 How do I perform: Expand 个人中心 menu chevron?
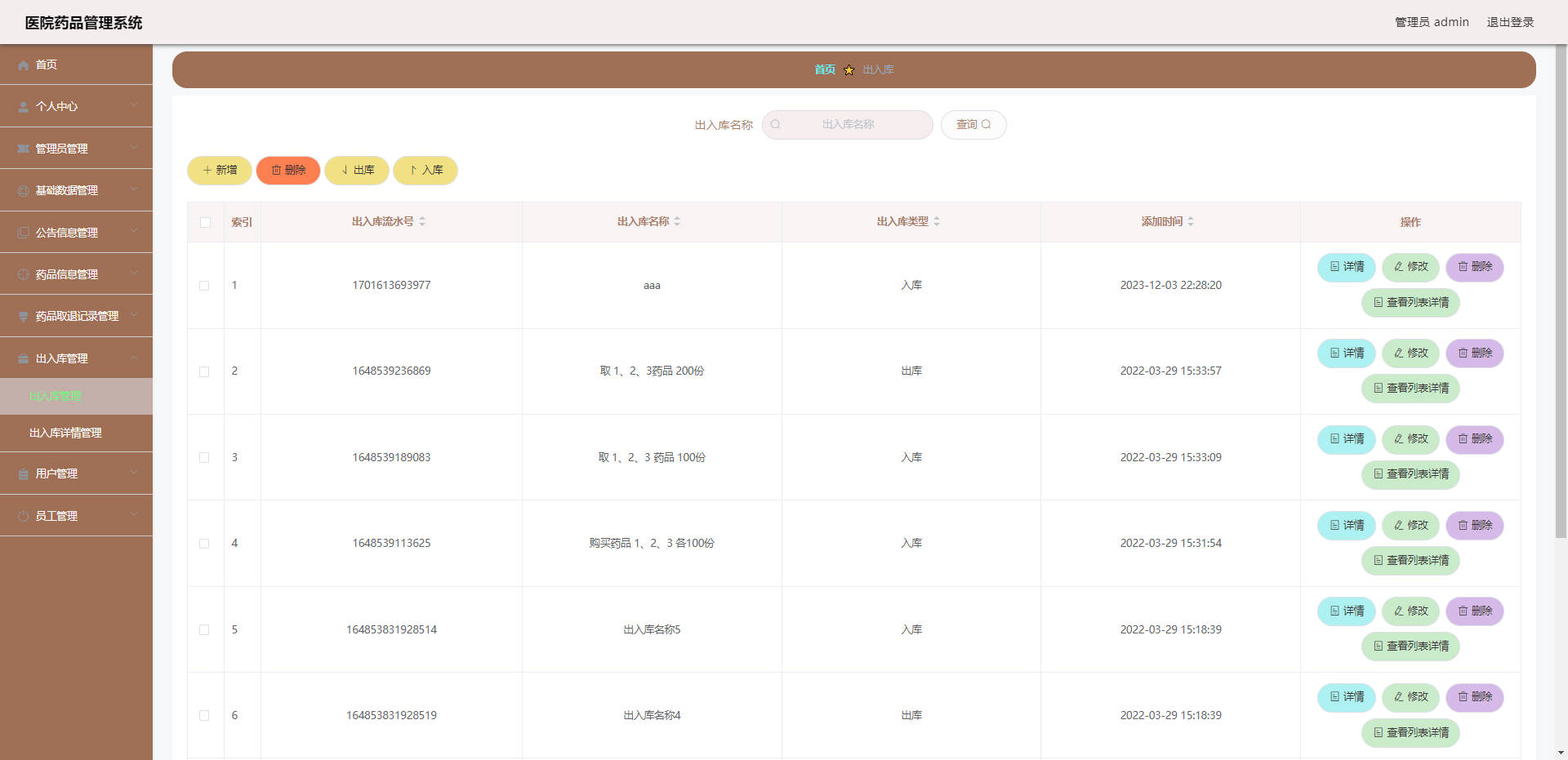(134, 106)
